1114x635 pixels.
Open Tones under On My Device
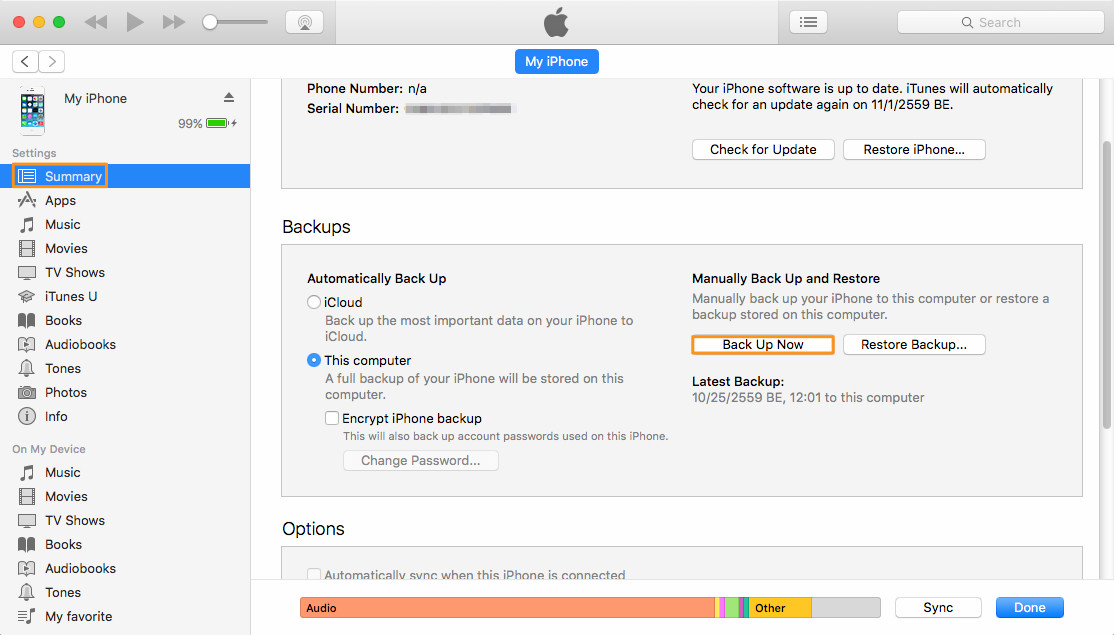[63, 592]
